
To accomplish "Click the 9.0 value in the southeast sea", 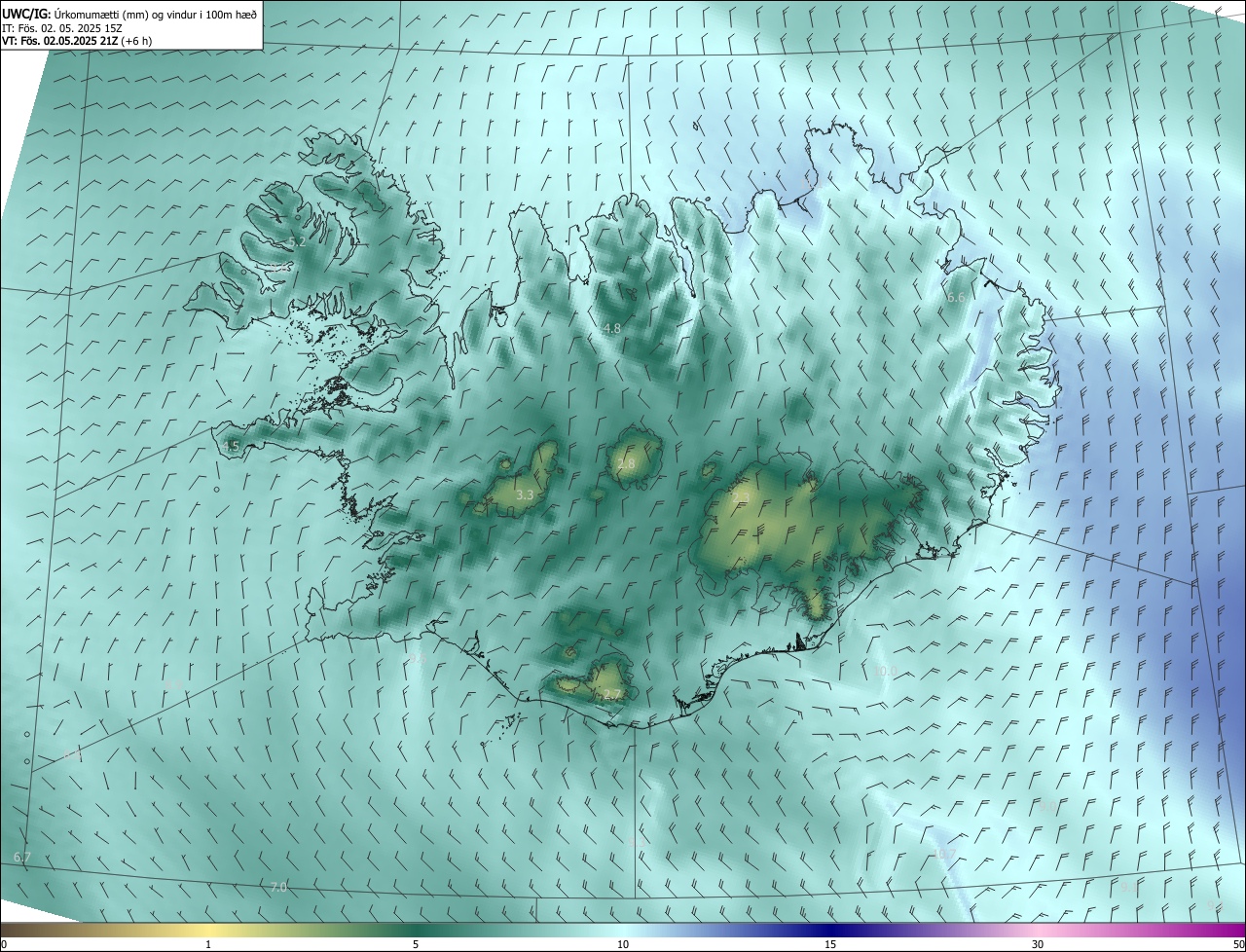I will [1047, 807].
